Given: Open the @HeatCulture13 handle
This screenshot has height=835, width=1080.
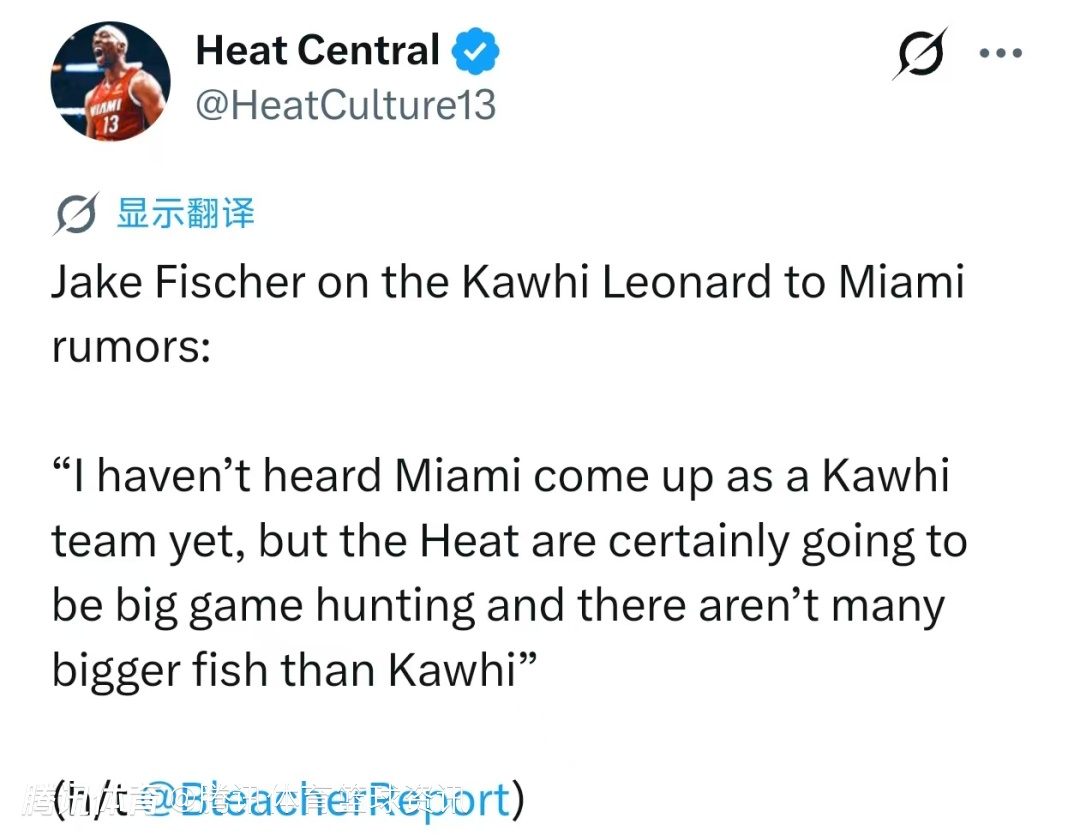Looking at the screenshot, I should click(x=345, y=104).
